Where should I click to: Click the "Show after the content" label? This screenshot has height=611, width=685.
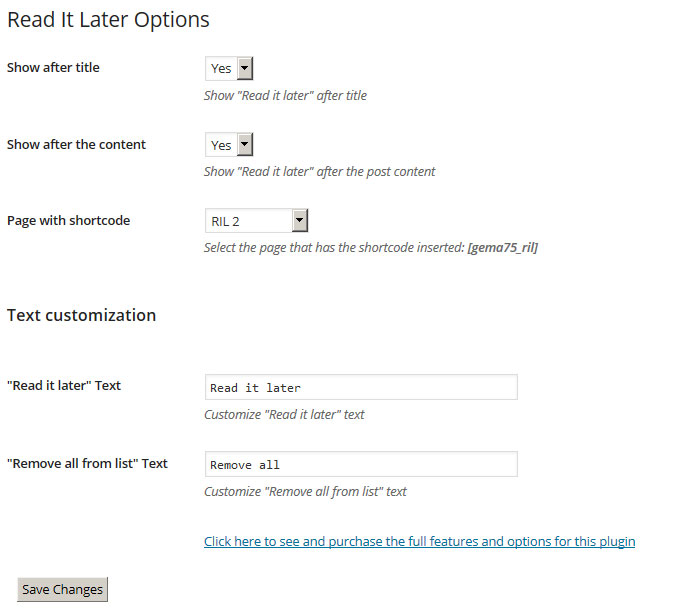click(76, 144)
